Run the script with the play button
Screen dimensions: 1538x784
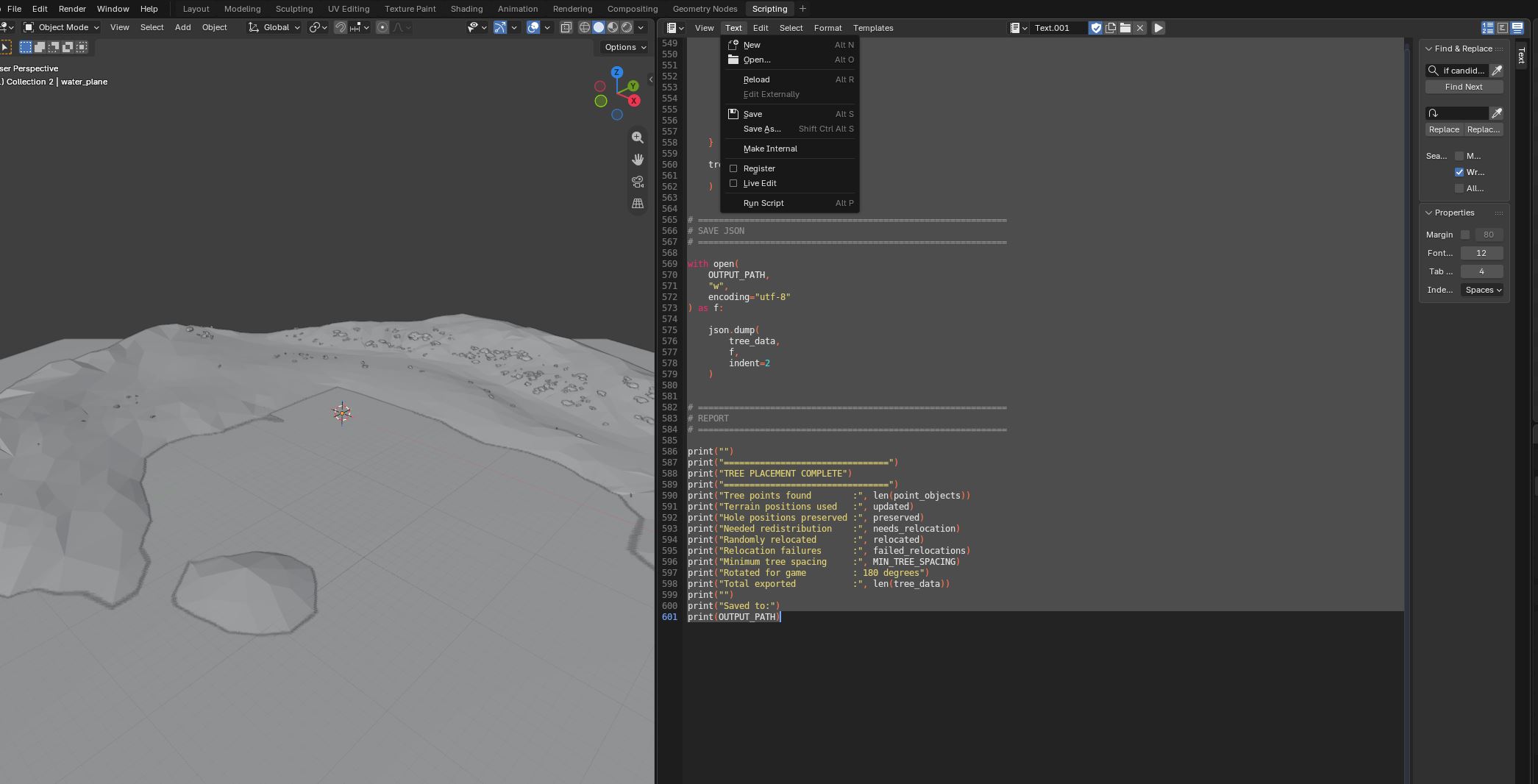click(1158, 28)
